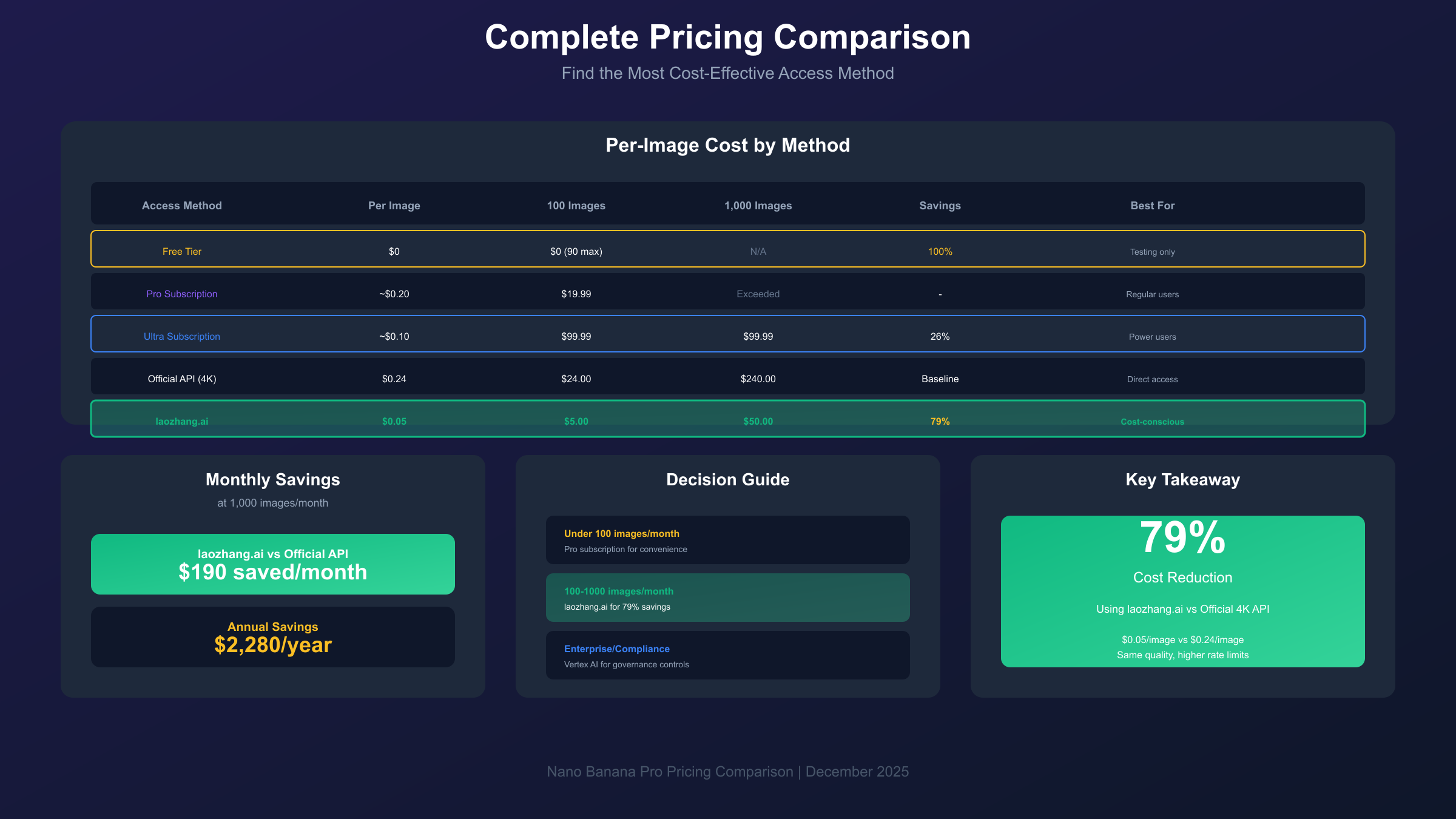Click the Ultra Subscription row

pyautogui.click(x=727, y=334)
